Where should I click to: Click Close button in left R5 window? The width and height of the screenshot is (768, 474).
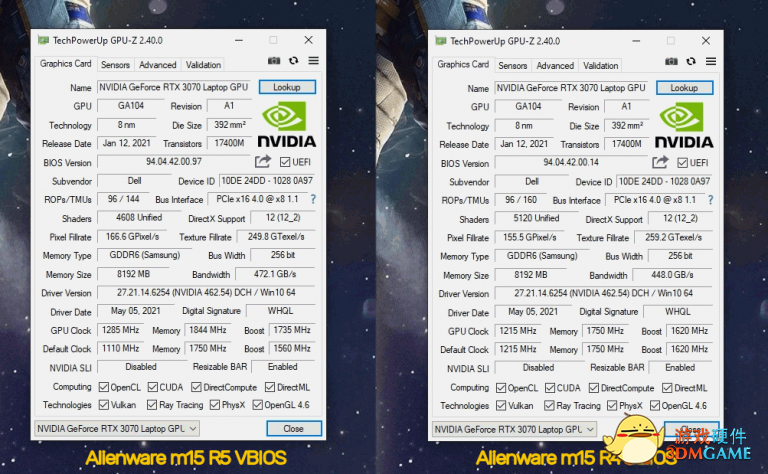pos(294,428)
